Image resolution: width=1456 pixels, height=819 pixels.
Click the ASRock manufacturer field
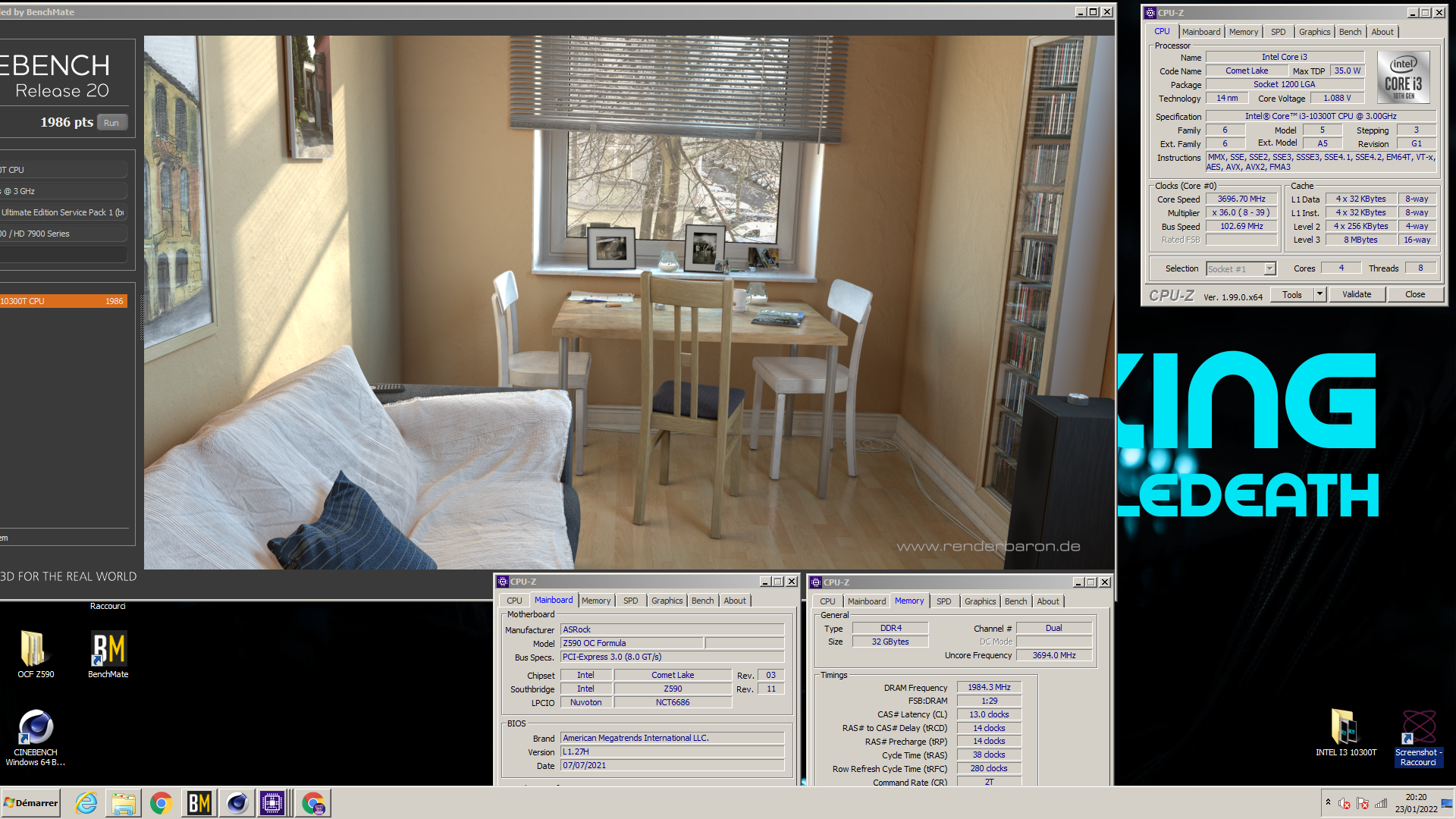pos(672,629)
